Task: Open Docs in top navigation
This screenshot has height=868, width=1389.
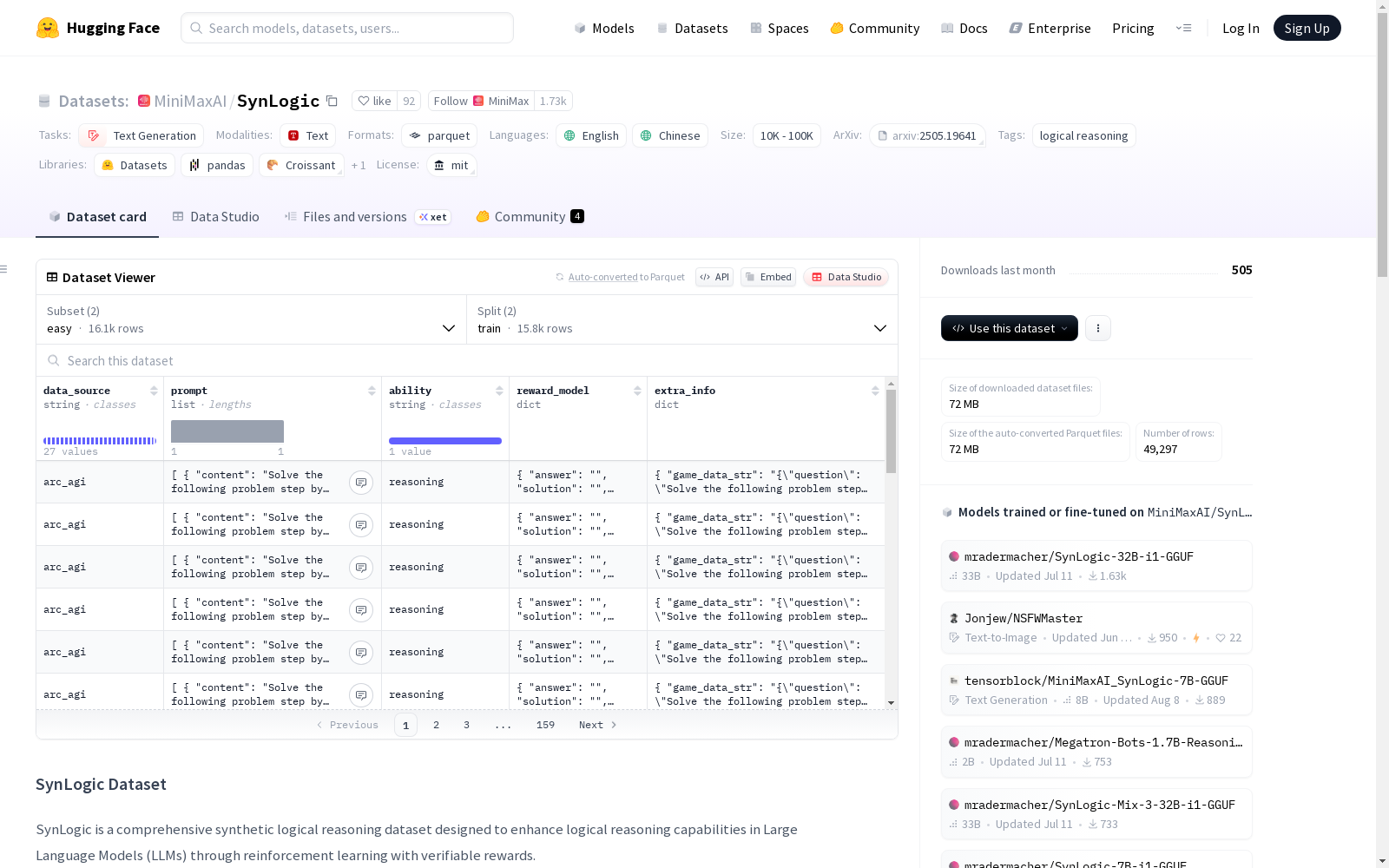Action: click(x=964, y=28)
